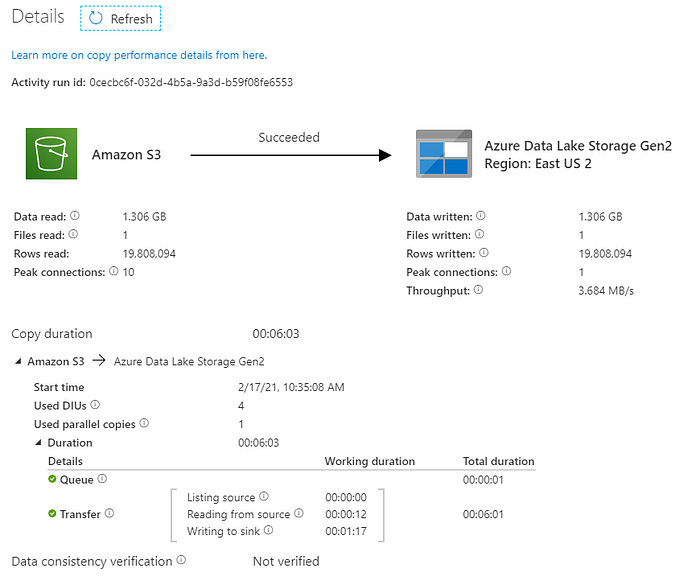Viewport: 679px width, 581px height.
Task: Click the Refresh button
Action: point(120,19)
